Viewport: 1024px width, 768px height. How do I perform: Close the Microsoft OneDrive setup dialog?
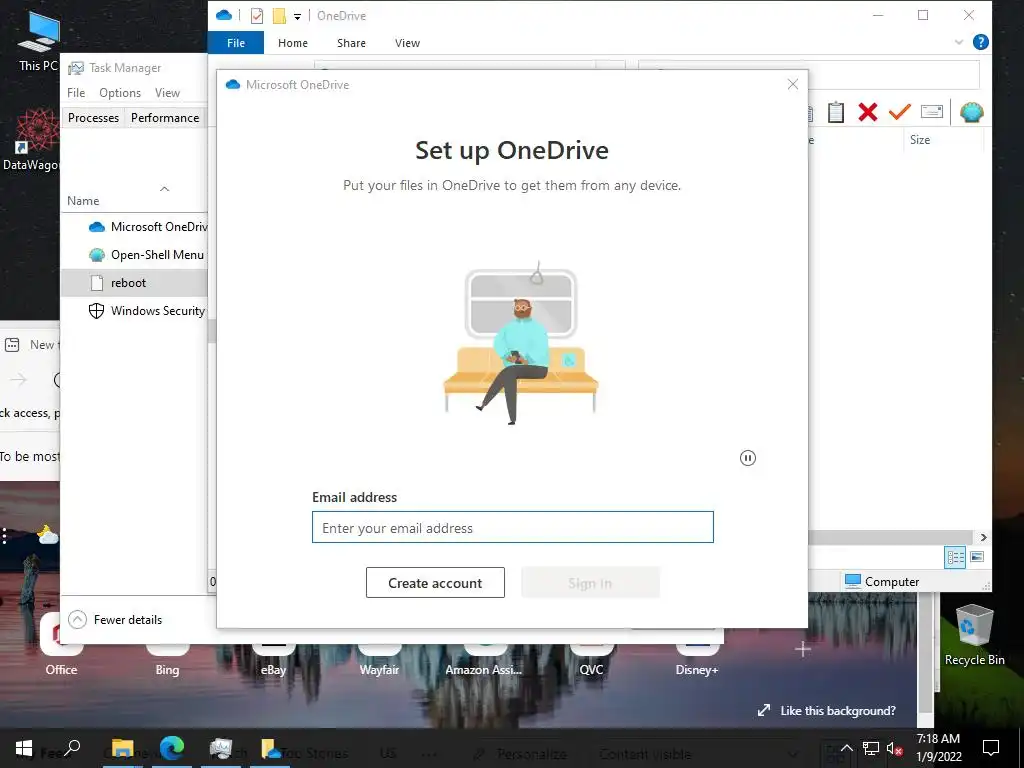click(x=793, y=84)
